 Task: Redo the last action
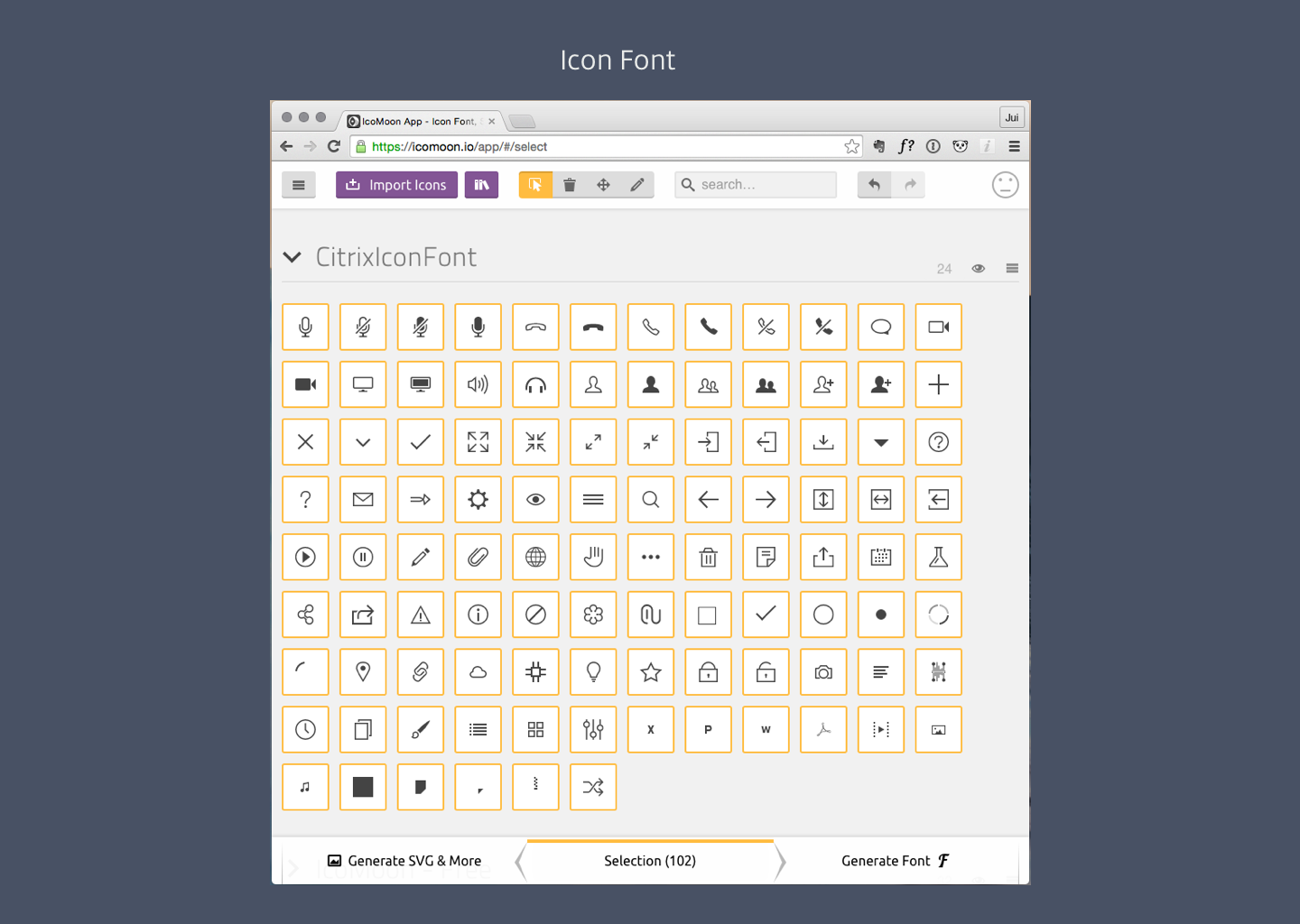pyautogui.click(x=910, y=185)
